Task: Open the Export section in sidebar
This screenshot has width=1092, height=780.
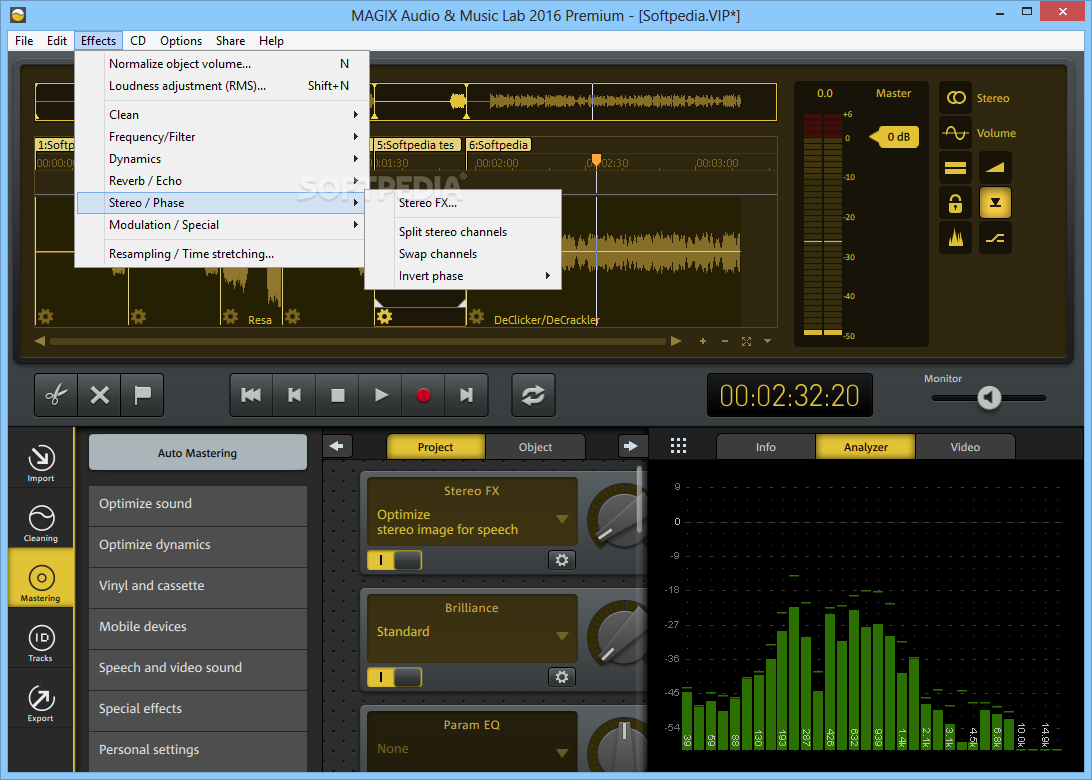Action: [40, 702]
